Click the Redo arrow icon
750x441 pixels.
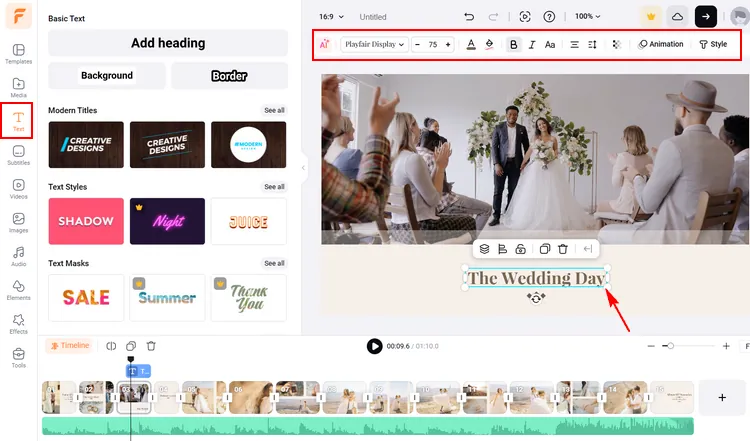click(x=493, y=17)
